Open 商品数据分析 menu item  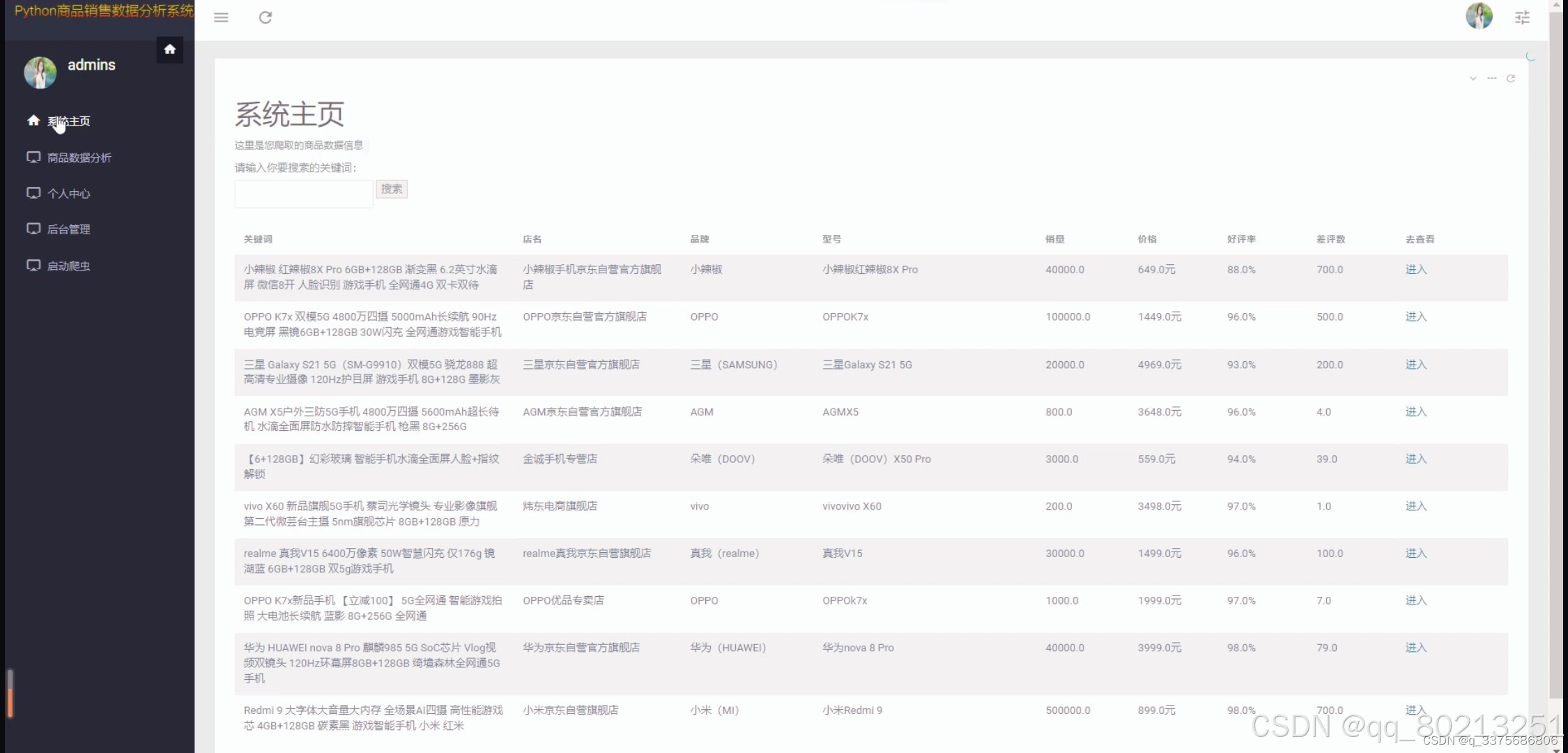tap(79, 158)
